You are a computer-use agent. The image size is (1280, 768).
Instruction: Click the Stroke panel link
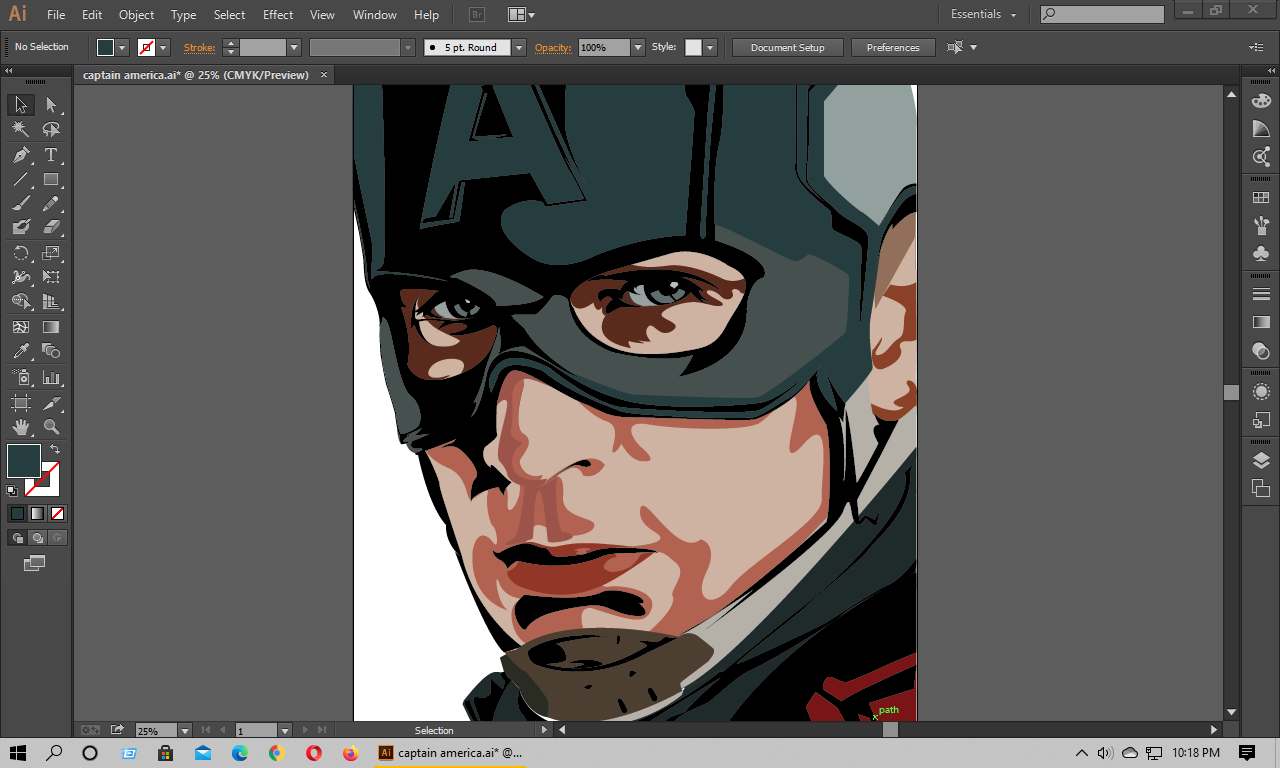point(199,47)
